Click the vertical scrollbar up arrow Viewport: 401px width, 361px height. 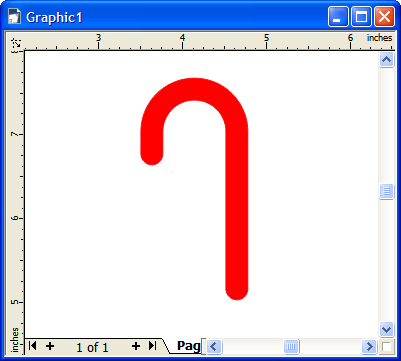pos(386,60)
